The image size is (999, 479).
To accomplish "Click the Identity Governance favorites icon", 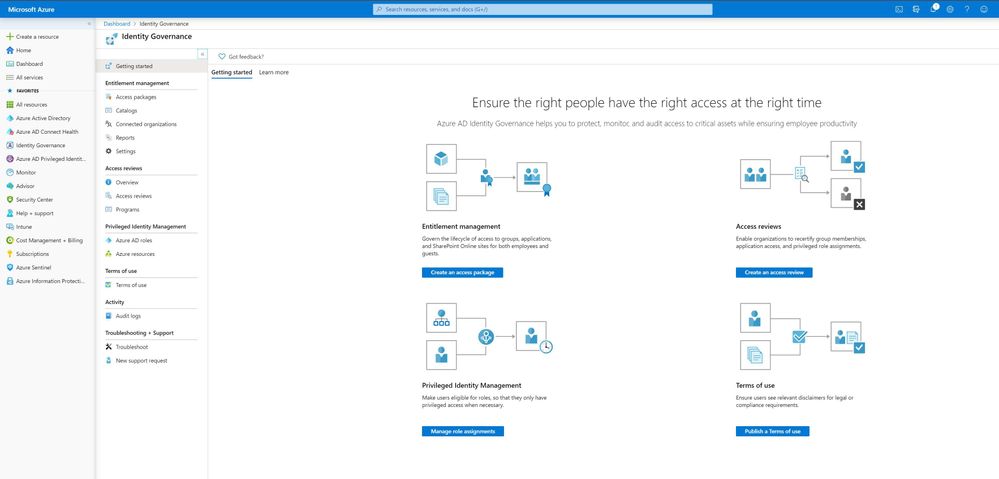I will 10,145.
